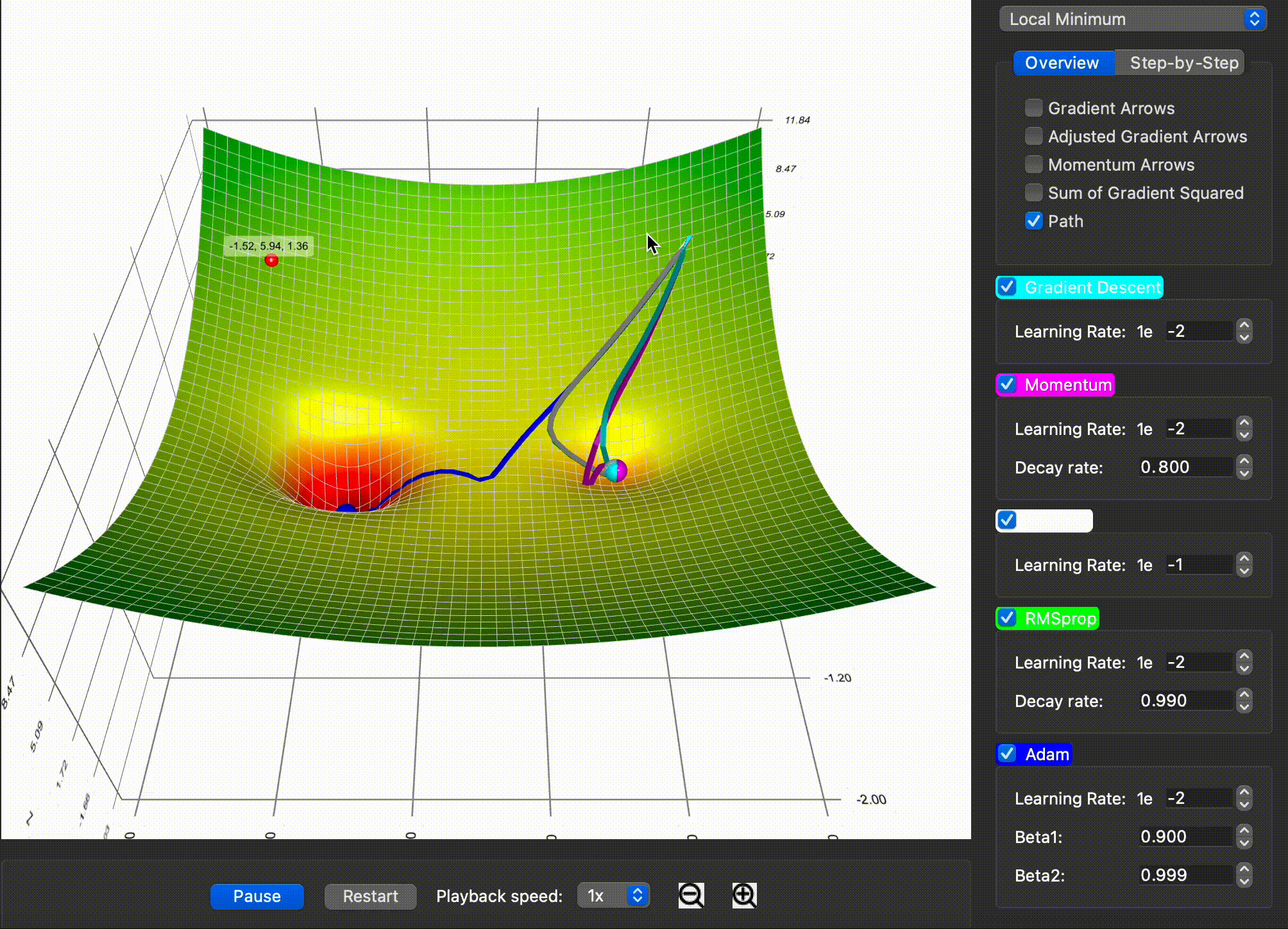Click Adam Beta2 stepper arrows

click(1244, 875)
